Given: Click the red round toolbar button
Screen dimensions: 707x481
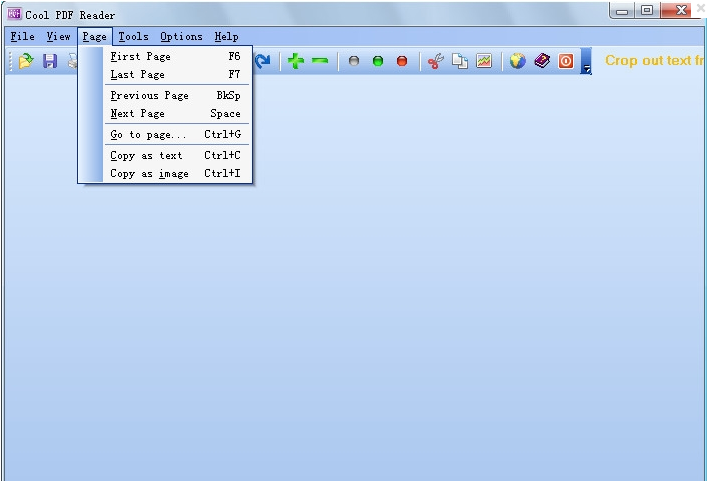Looking at the screenshot, I should (x=402, y=61).
